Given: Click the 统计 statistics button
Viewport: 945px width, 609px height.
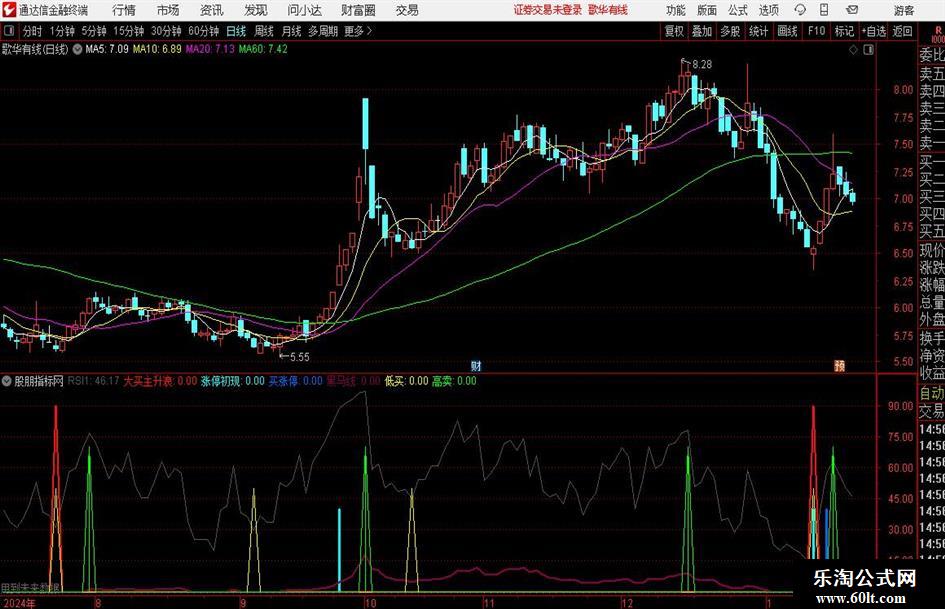Looking at the screenshot, I should [x=758, y=31].
